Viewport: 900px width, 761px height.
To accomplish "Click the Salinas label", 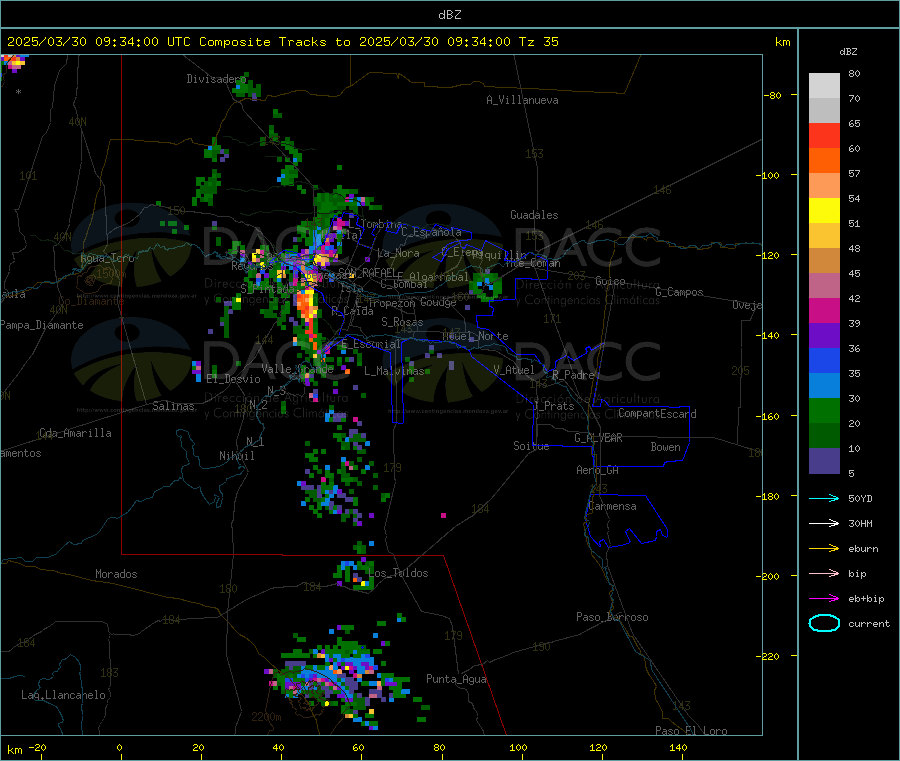I will pyautogui.click(x=173, y=406).
